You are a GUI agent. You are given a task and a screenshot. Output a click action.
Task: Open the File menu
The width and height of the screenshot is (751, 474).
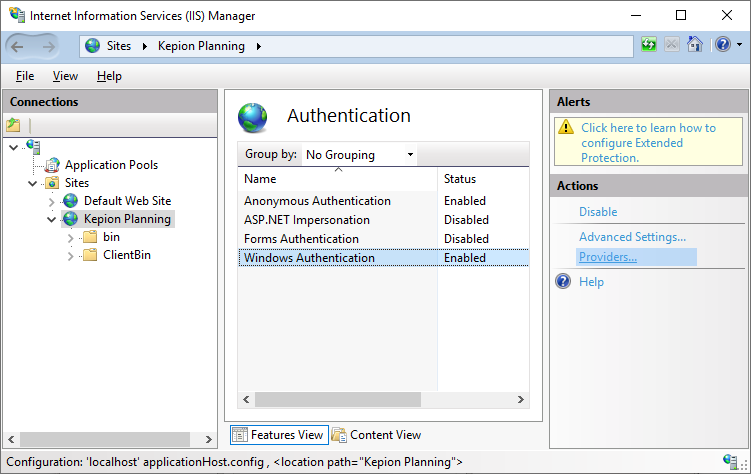[x=25, y=76]
